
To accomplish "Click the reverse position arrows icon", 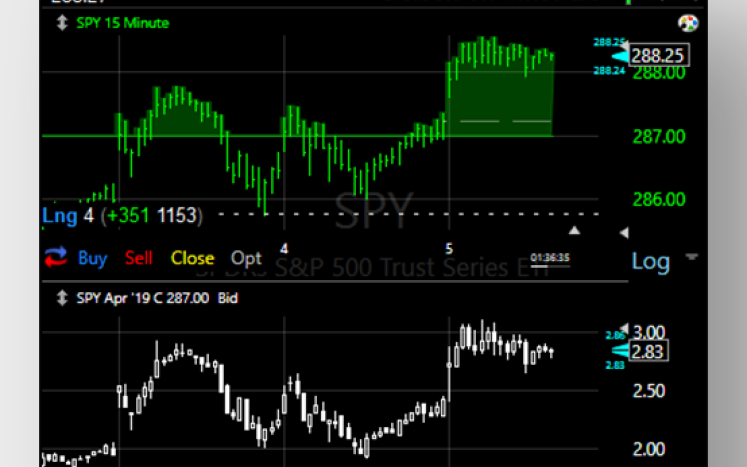I will click(x=56, y=257).
